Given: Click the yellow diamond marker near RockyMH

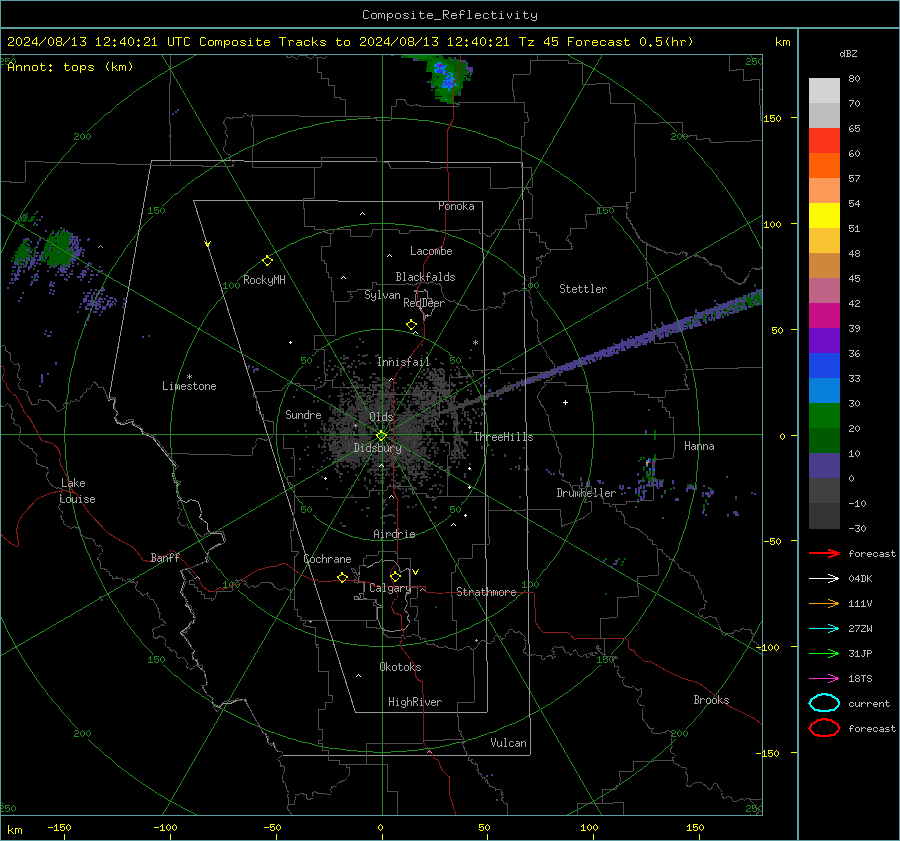Looking at the screenshot, I should point(267,261).
